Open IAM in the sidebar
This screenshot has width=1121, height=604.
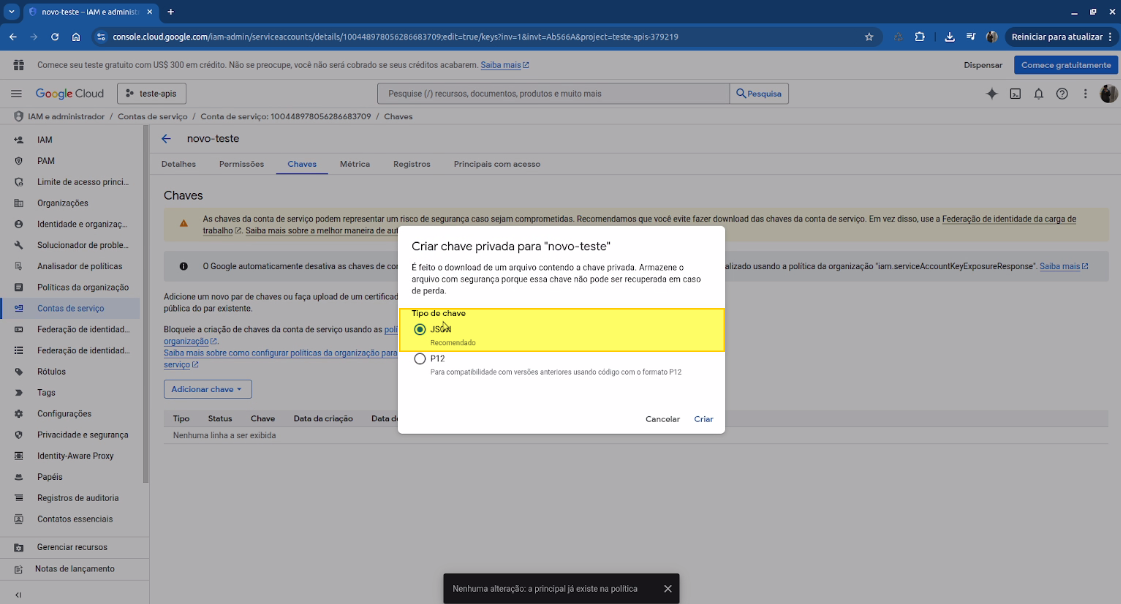point(71,140)
